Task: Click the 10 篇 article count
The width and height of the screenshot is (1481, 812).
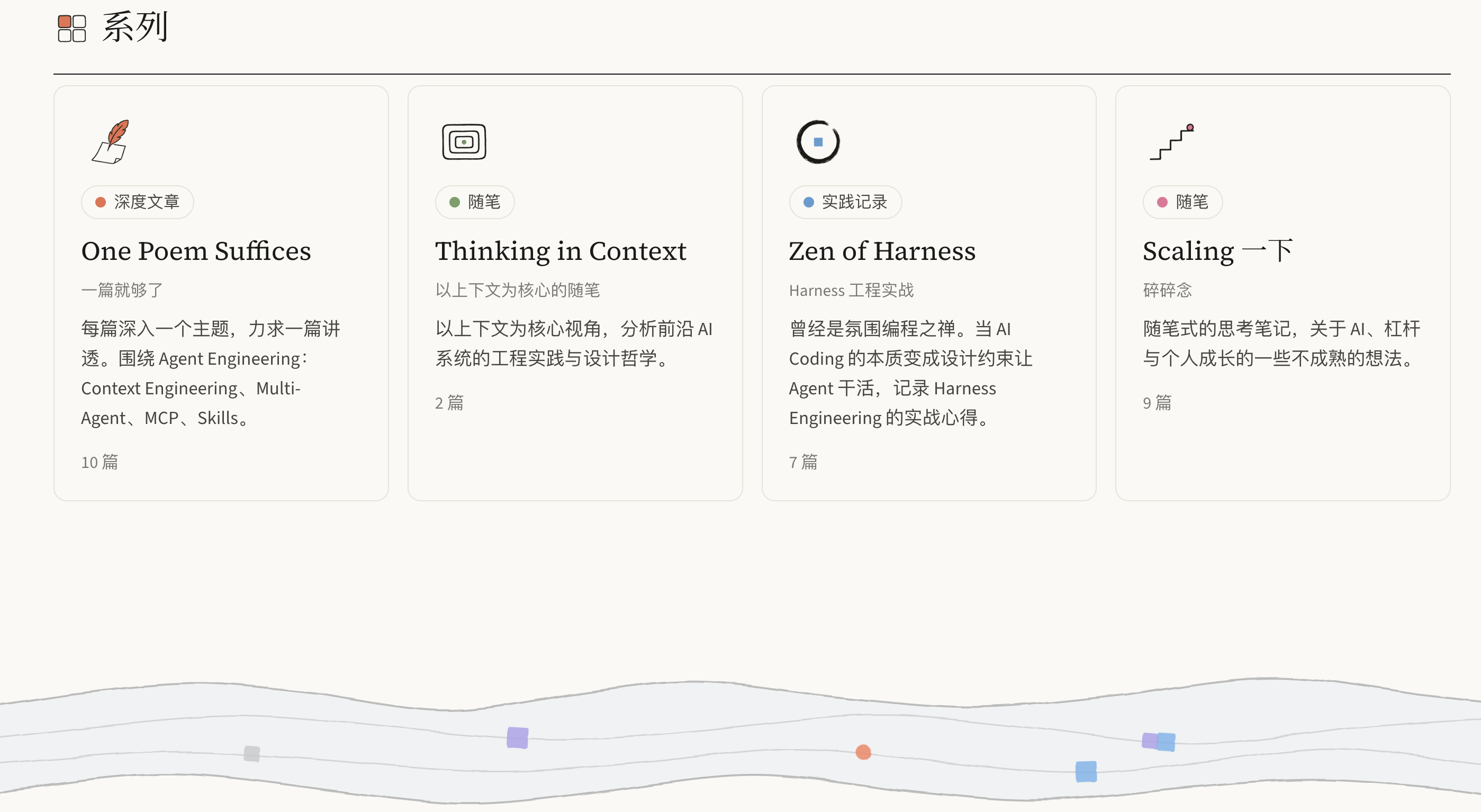Action: (100, 462)
